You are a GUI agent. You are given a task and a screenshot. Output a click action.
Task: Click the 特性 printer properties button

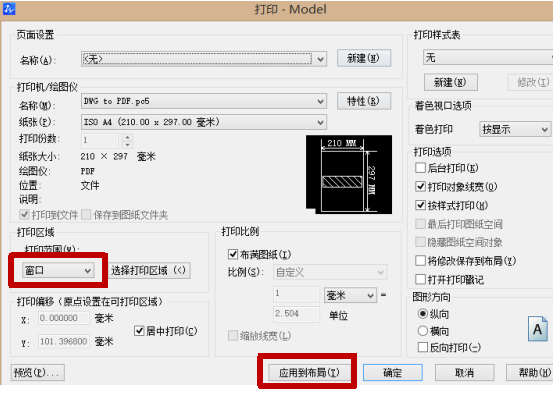point(364,101)
